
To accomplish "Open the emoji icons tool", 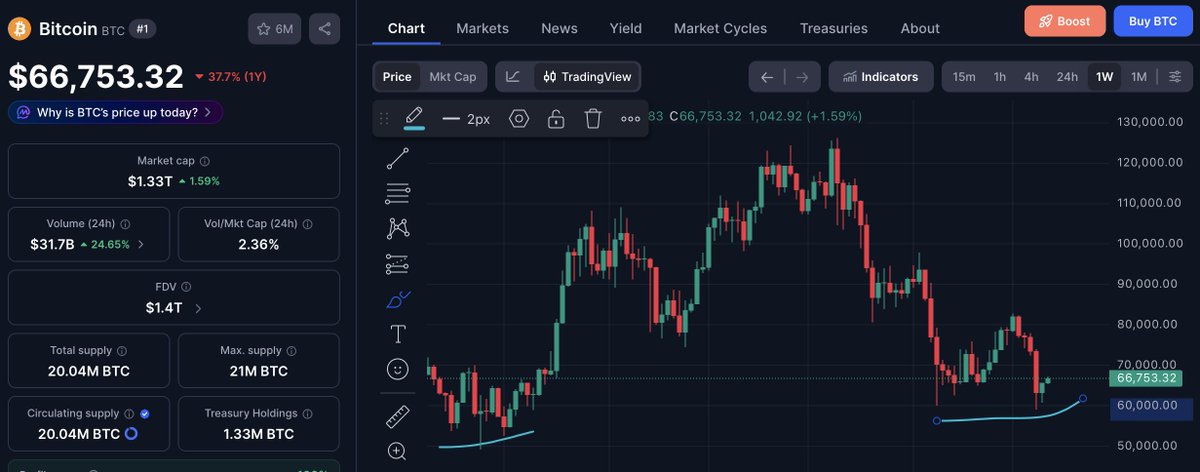I will click(x=397, y=369).
